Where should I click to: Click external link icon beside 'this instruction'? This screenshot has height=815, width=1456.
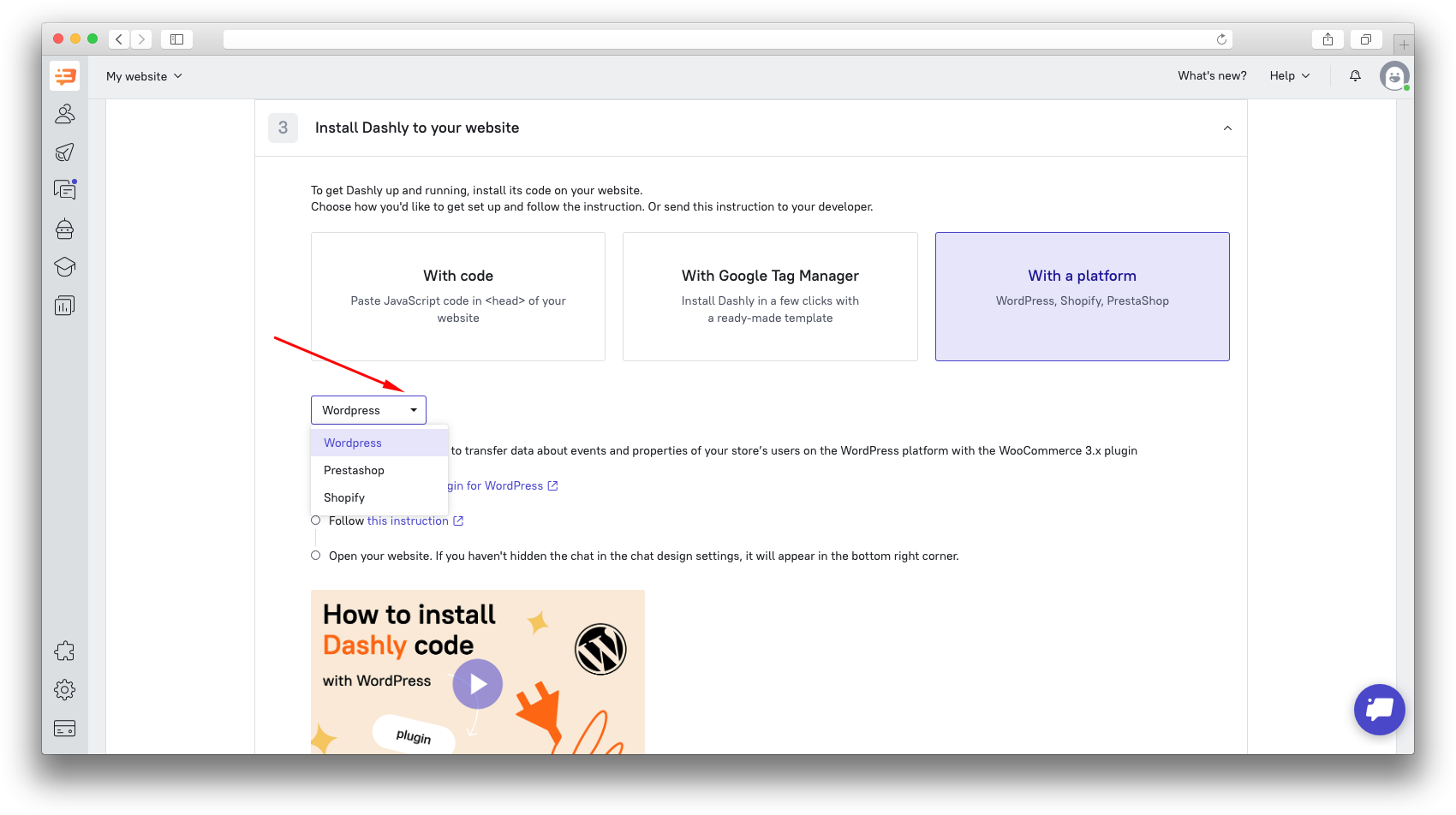tap(458, 521)
